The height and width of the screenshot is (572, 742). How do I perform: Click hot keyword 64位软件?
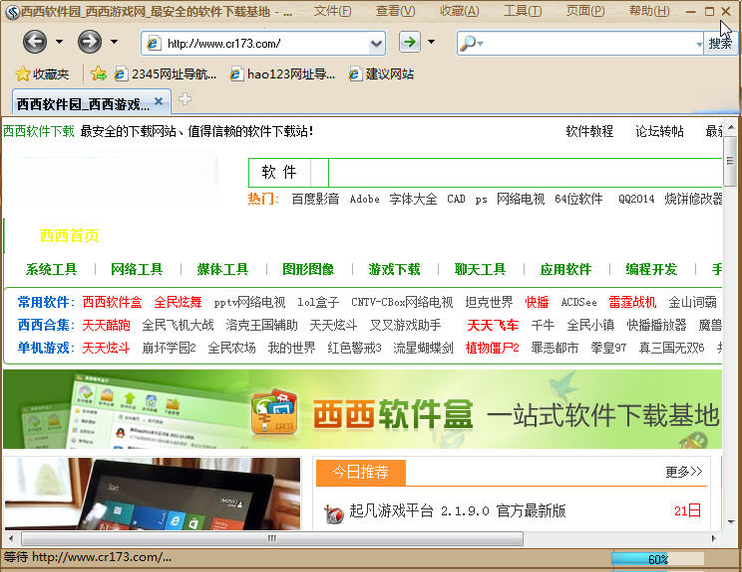click(x=578, y=199)
